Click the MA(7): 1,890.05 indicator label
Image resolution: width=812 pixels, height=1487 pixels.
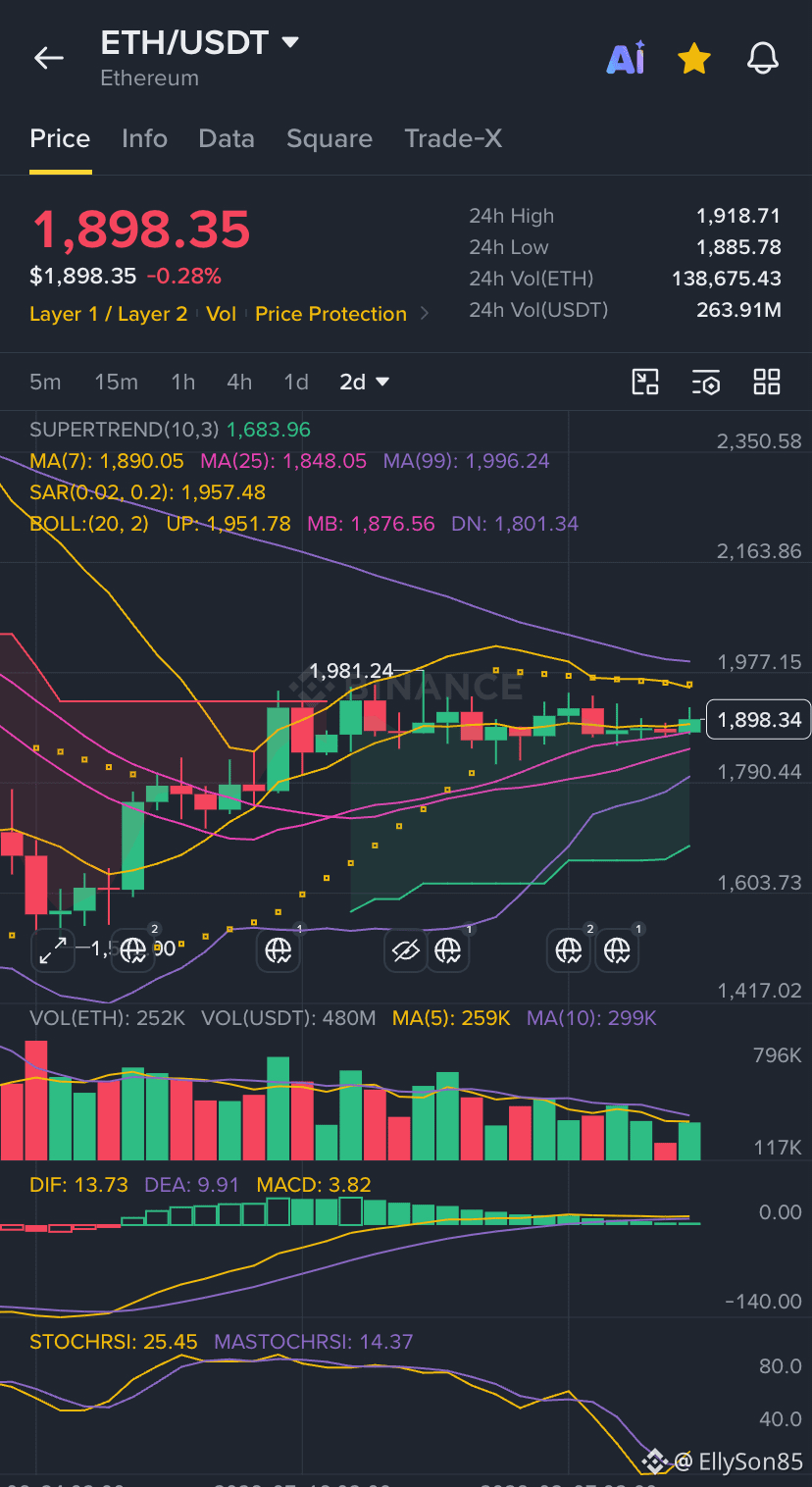(x=107, y=461)
